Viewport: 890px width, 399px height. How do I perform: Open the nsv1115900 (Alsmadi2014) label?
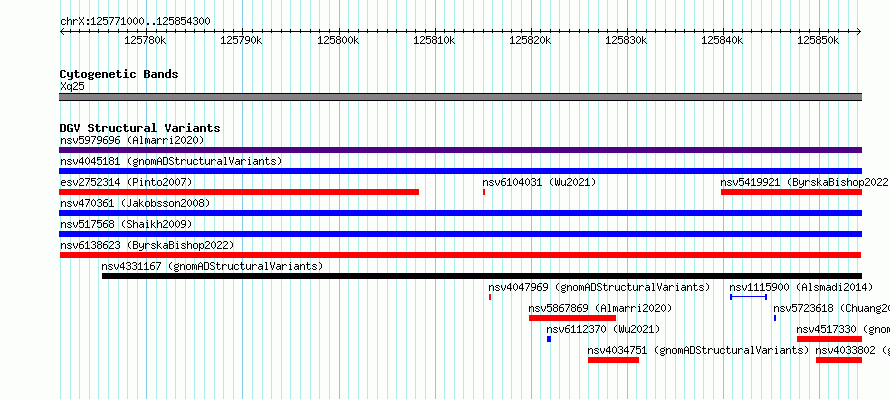click(801, 287)
